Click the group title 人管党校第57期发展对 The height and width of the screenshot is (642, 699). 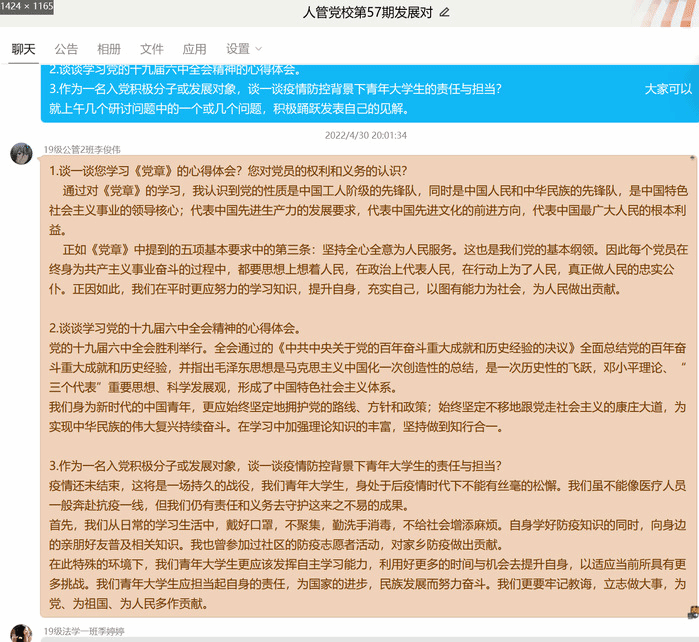(x=367, y=13)
